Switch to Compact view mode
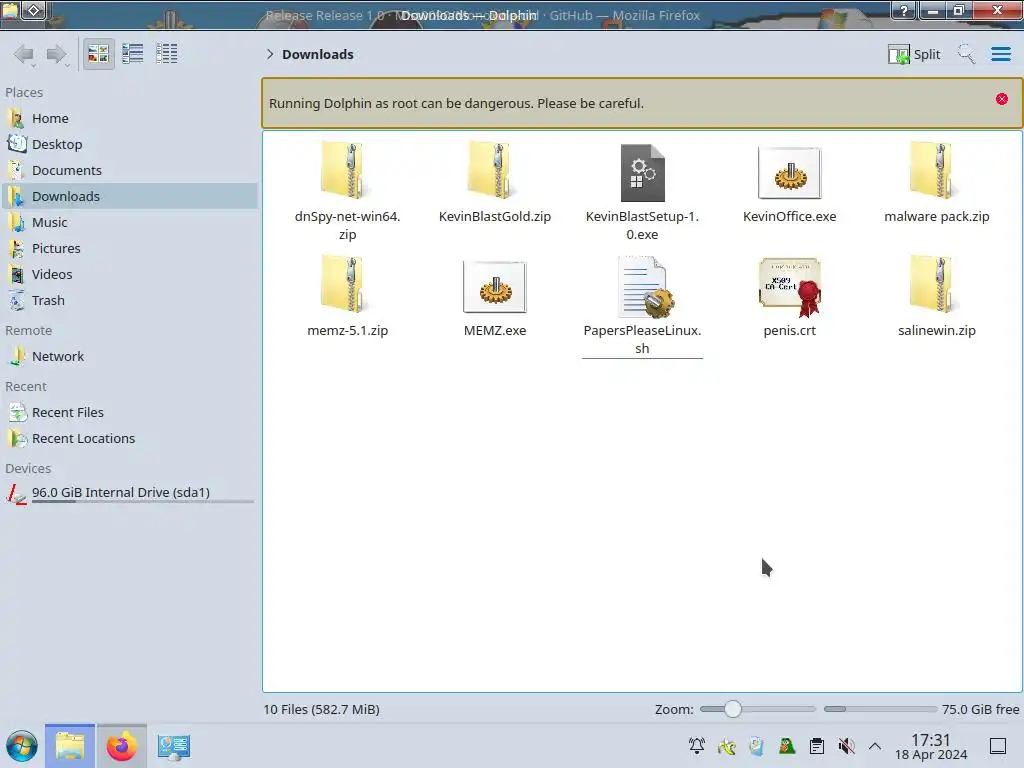This screenshot has width=1024, height=768. click(133, 54)
